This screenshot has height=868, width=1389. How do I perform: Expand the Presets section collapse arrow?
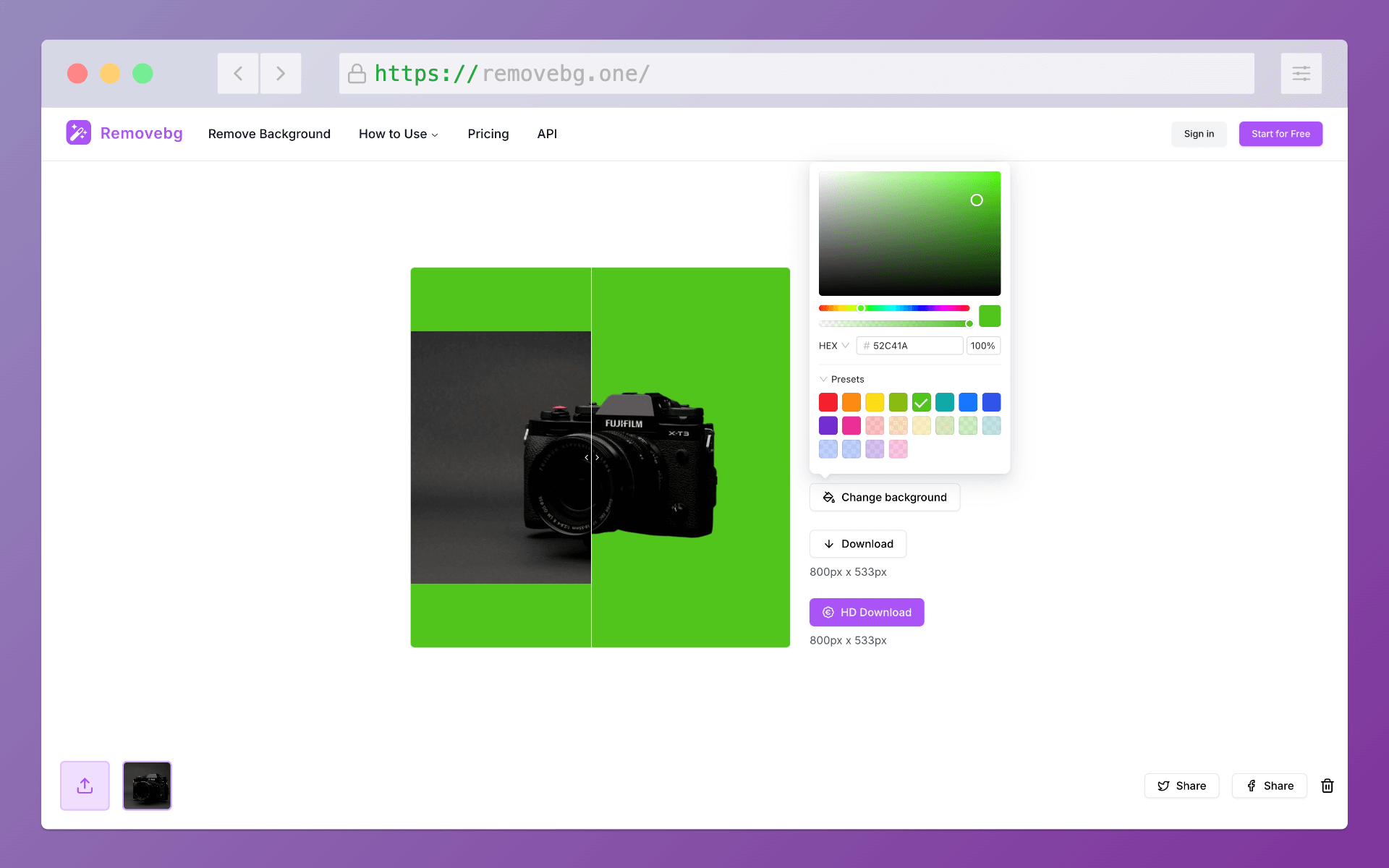coord(824,379)
